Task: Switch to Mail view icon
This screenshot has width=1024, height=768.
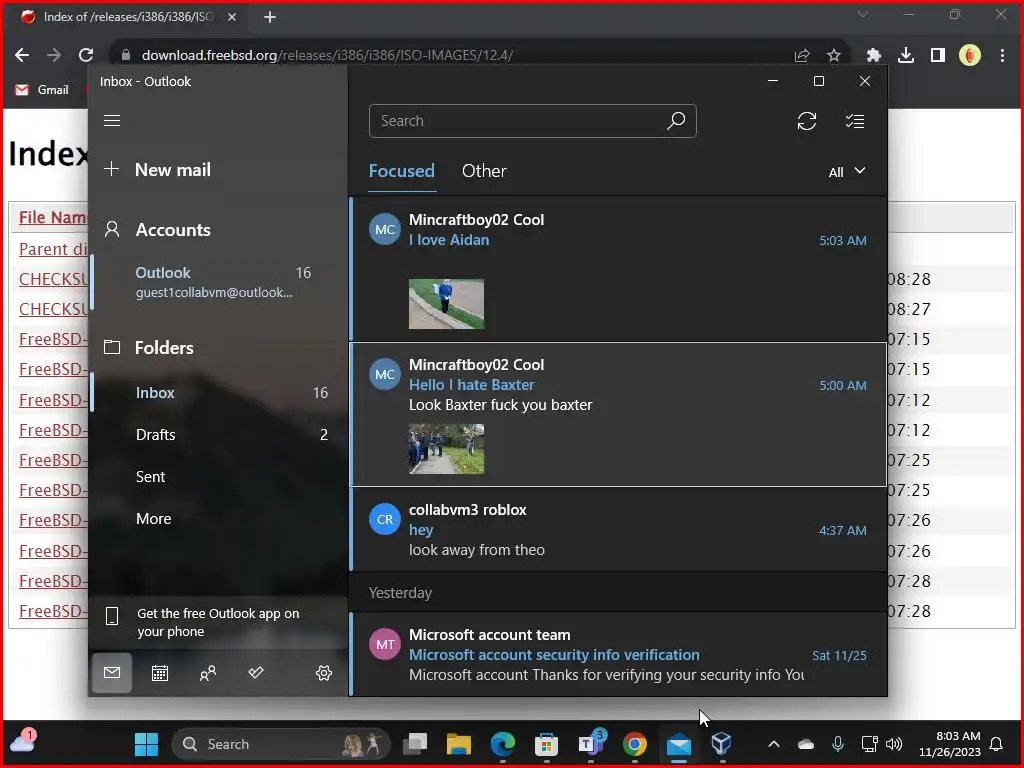Action: pyautogui.click(x=112, y=673)
